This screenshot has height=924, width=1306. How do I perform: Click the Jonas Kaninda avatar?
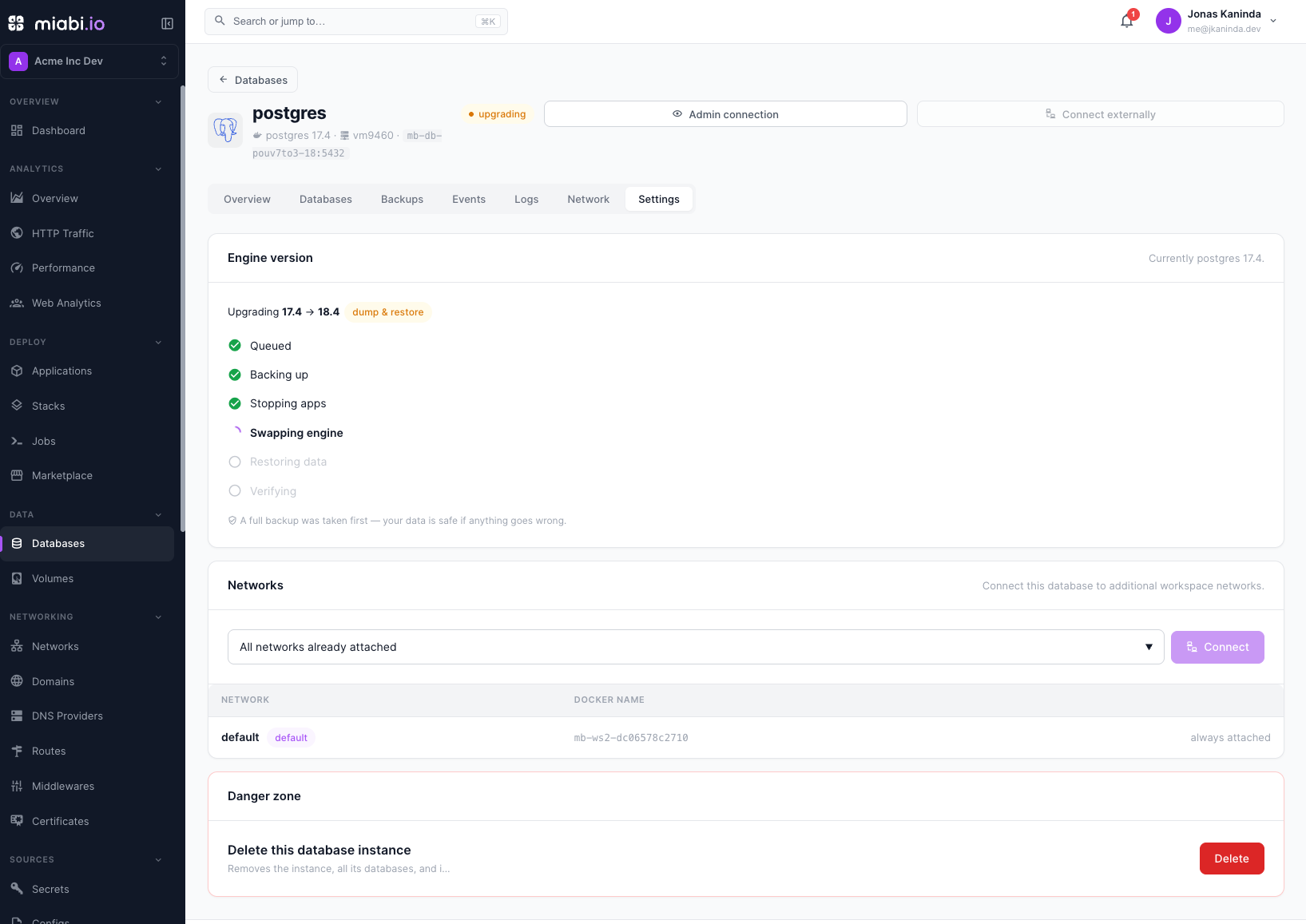1168,21
